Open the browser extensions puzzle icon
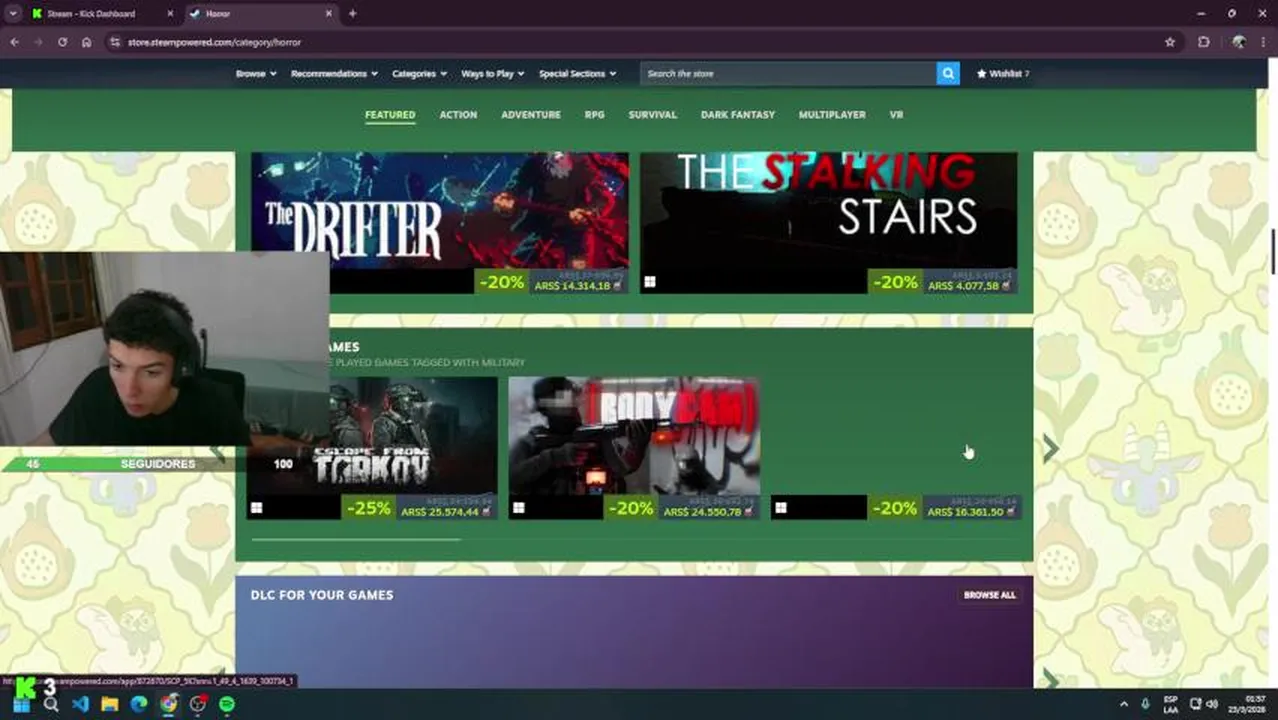 [x=1204, y=42]
